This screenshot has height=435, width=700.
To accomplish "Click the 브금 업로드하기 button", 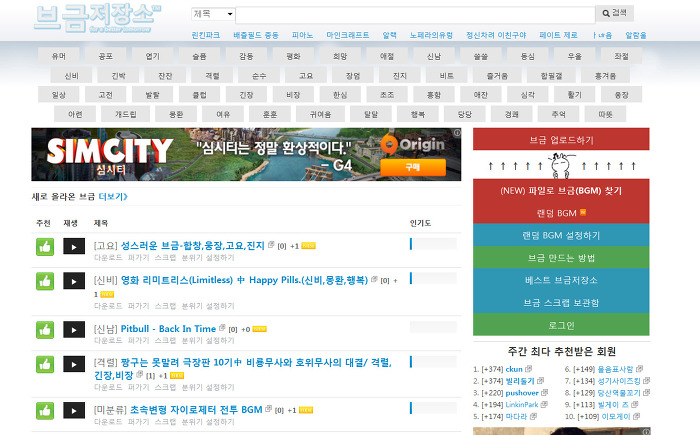I will (x=561, y=139).
